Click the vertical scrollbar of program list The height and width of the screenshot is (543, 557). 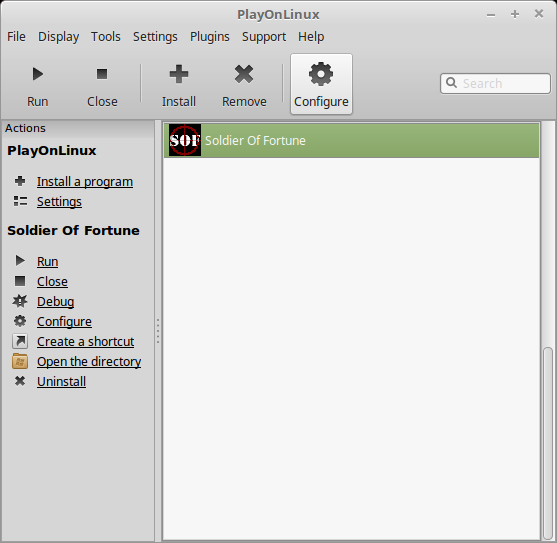(548, 443)
